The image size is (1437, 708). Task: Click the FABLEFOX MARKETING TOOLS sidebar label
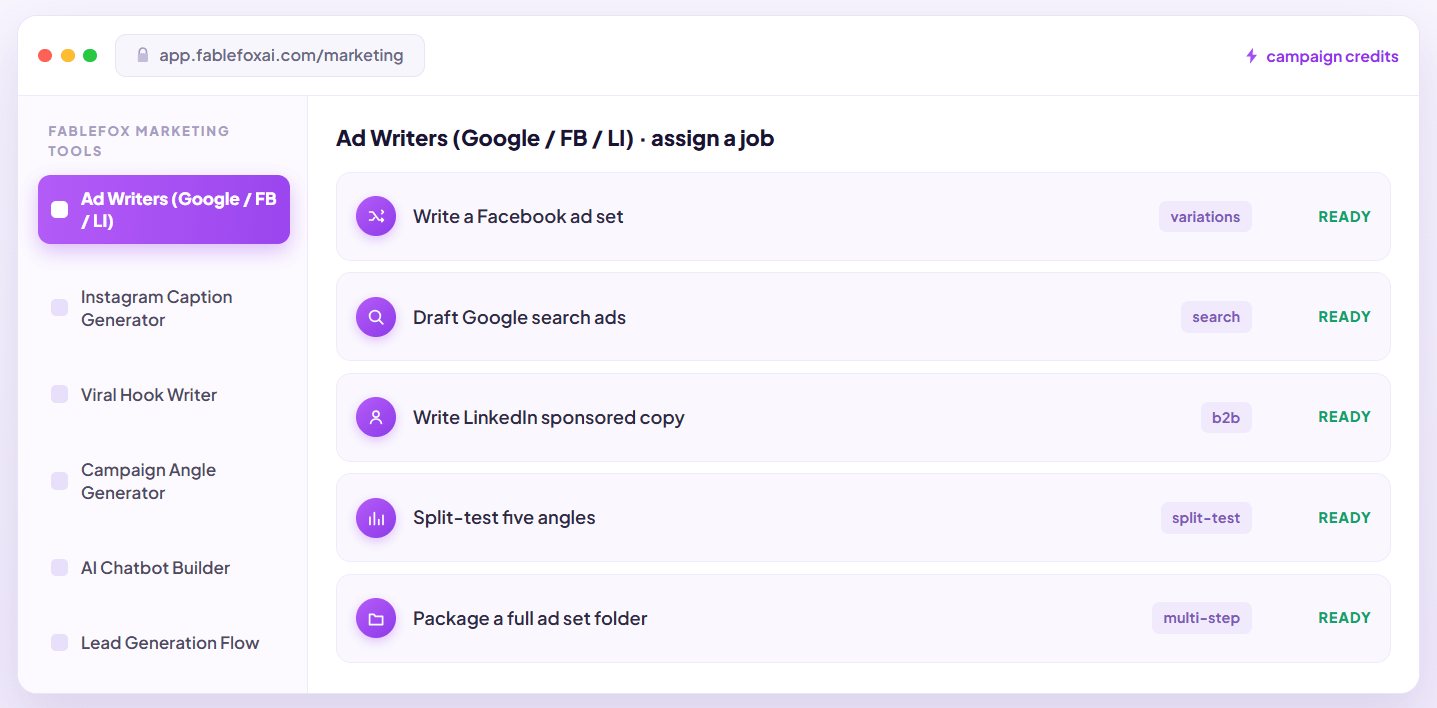coord(139,141)
